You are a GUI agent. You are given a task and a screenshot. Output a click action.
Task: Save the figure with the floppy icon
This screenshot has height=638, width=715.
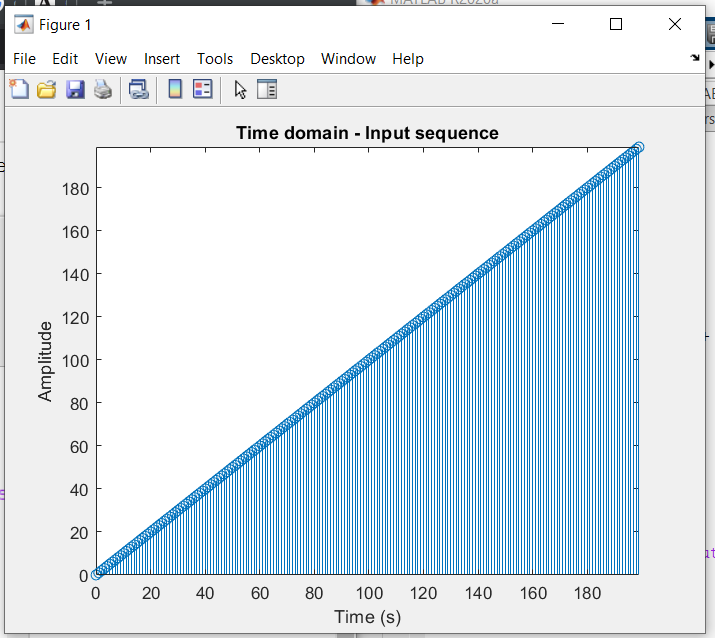click(x=75, y=90)
